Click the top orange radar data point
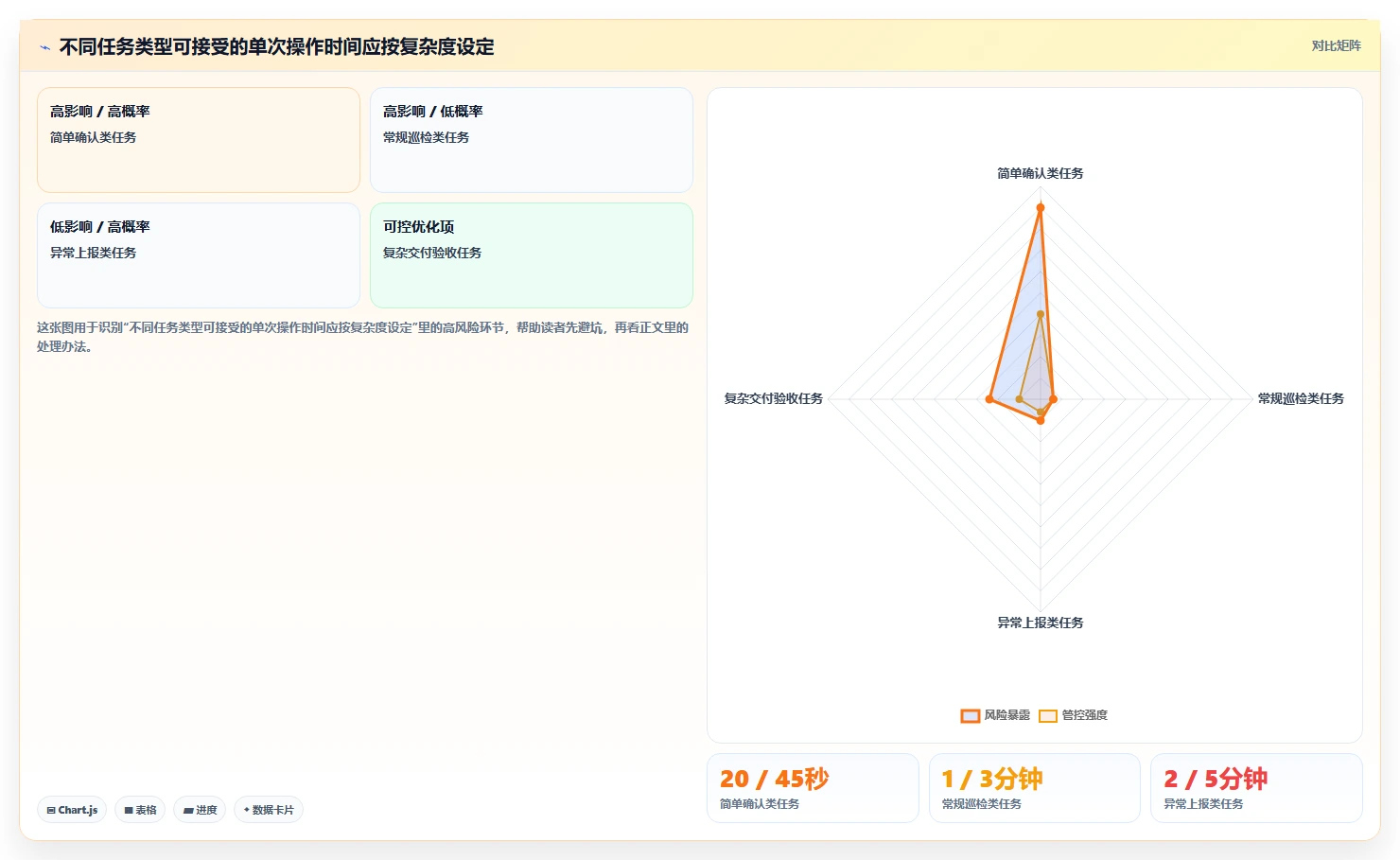 click(x=1041, y=207)
